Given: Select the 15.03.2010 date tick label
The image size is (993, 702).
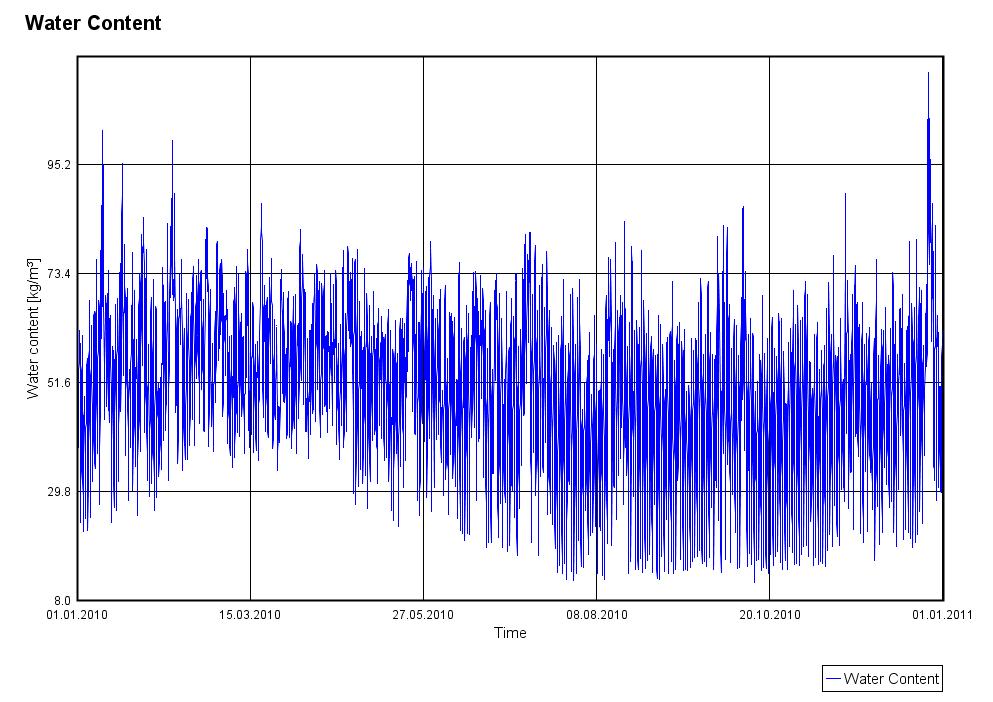Looking at the screenshot, I should (250, 615).
